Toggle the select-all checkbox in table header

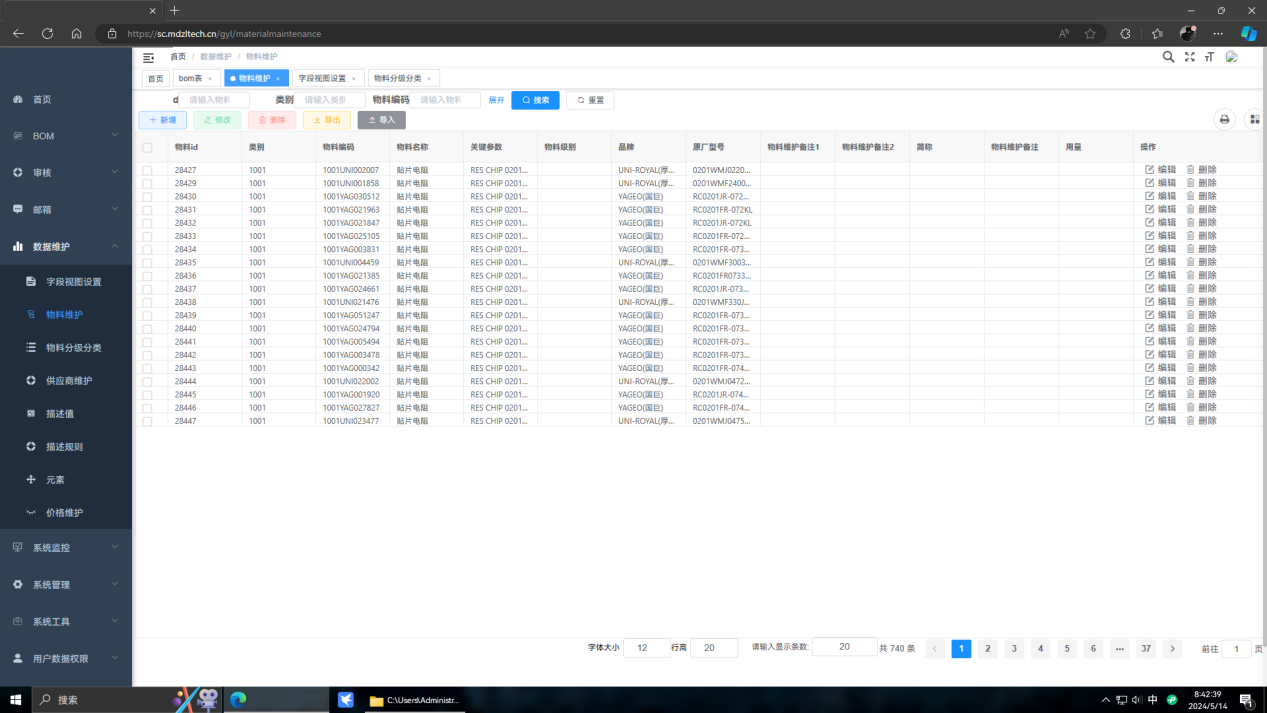(147, 147)
